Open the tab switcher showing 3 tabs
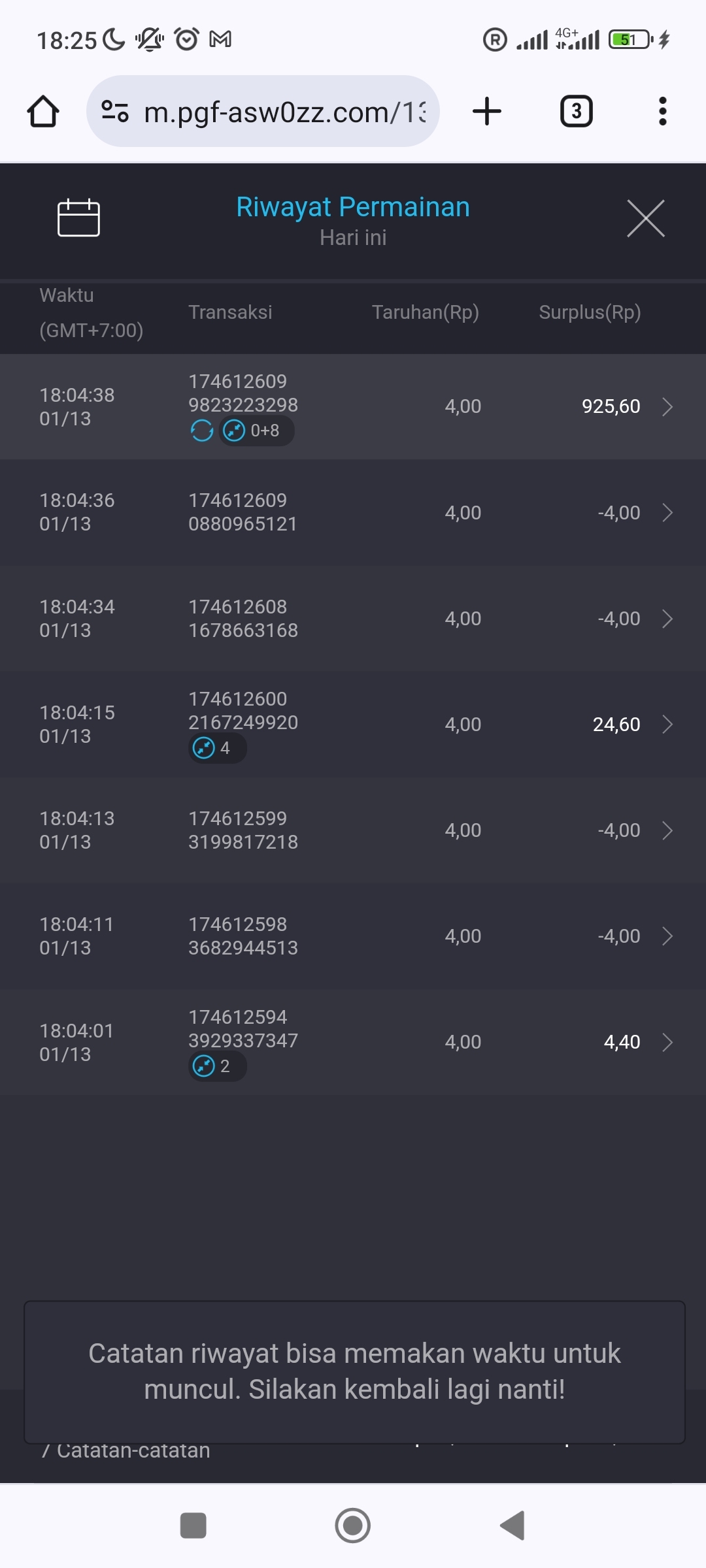 tap(576, 111)
